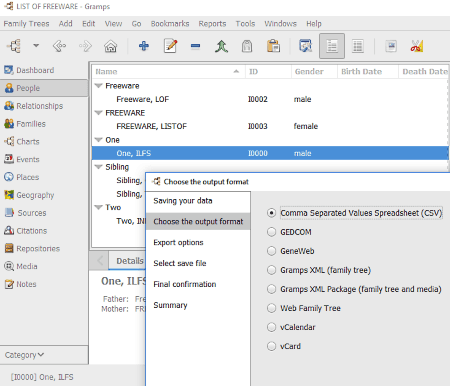Sort by the ID column header
Image resolution: width=450 pixels, height=386 pixels.
(x=268, y=71)
